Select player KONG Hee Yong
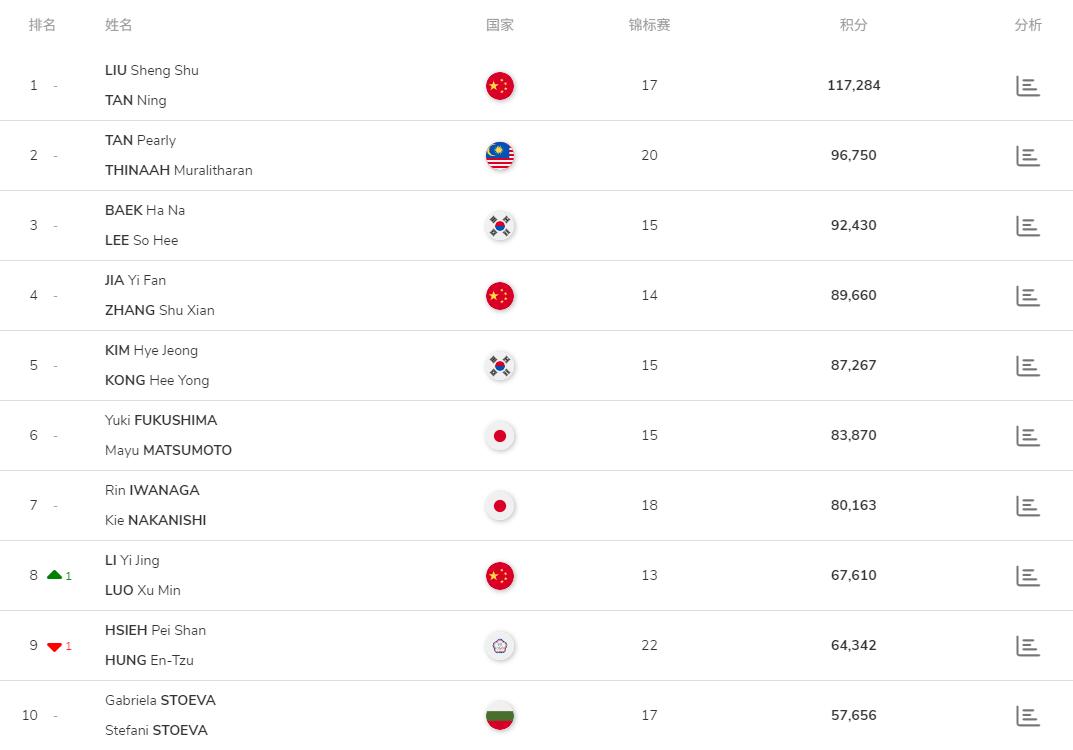1073x750 pixels. [x=157, y=380]
